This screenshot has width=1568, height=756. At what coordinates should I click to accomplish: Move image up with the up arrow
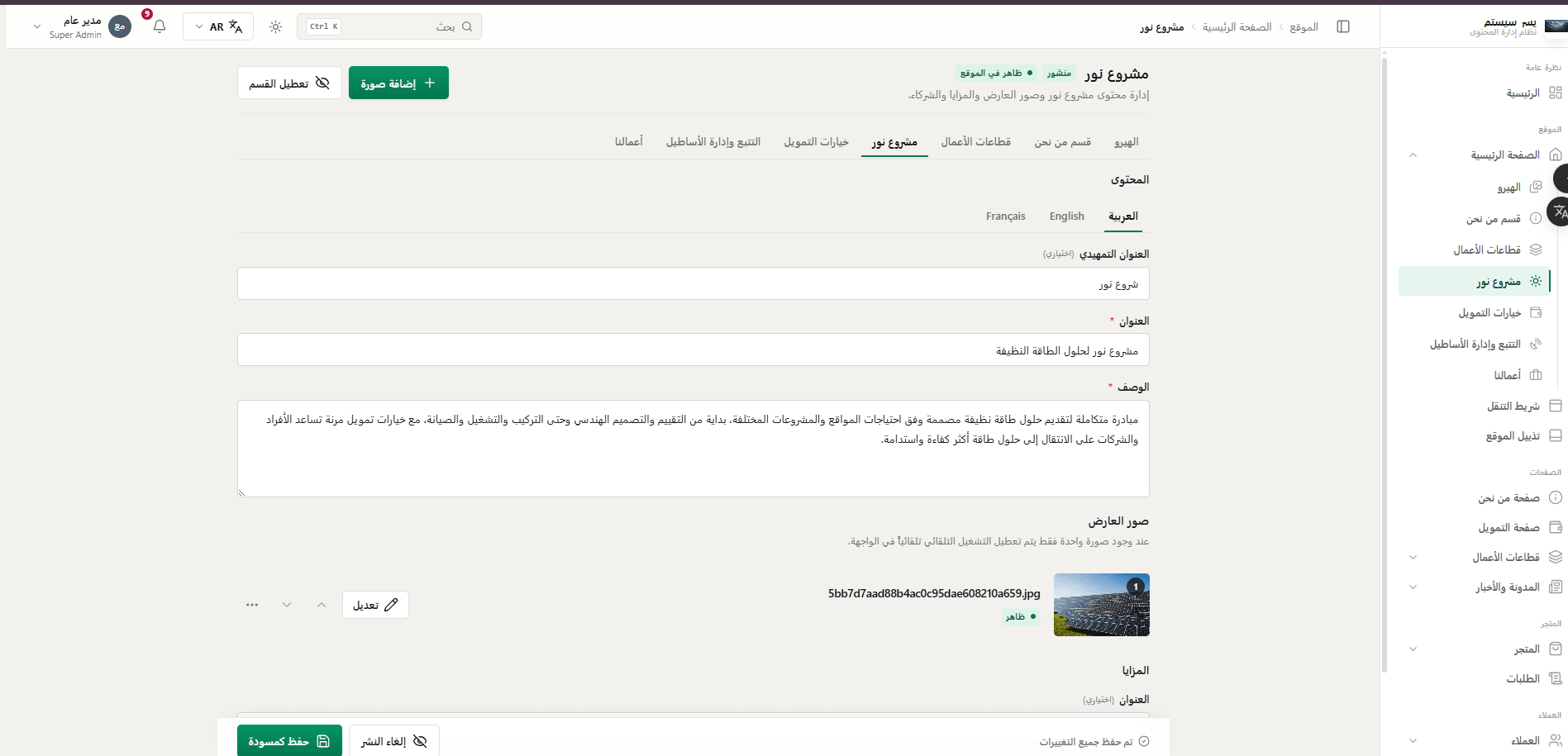pyautogui.click(x=322, y=605)
